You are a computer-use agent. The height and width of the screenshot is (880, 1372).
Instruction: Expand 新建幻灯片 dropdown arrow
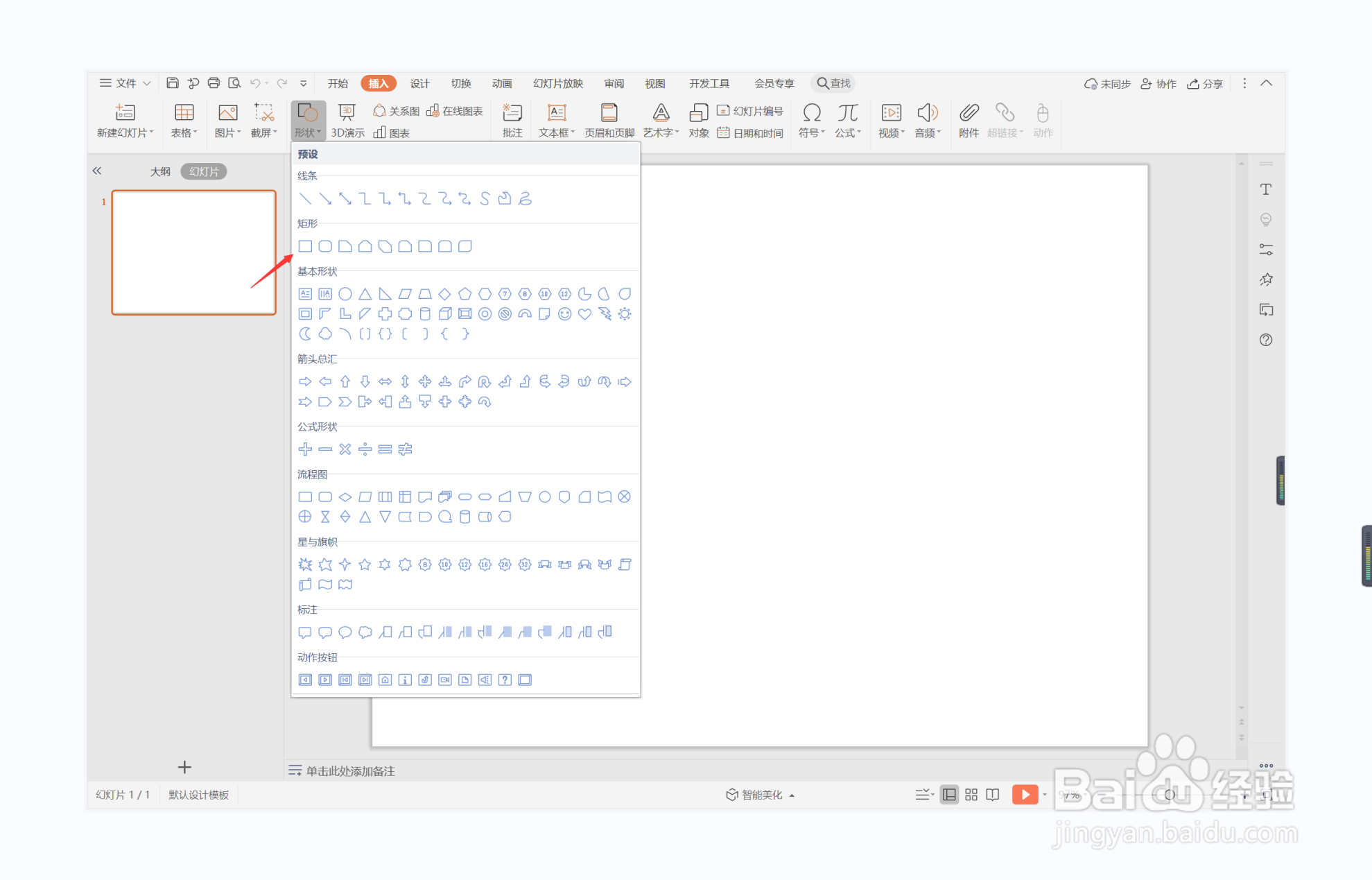(151, 132)
